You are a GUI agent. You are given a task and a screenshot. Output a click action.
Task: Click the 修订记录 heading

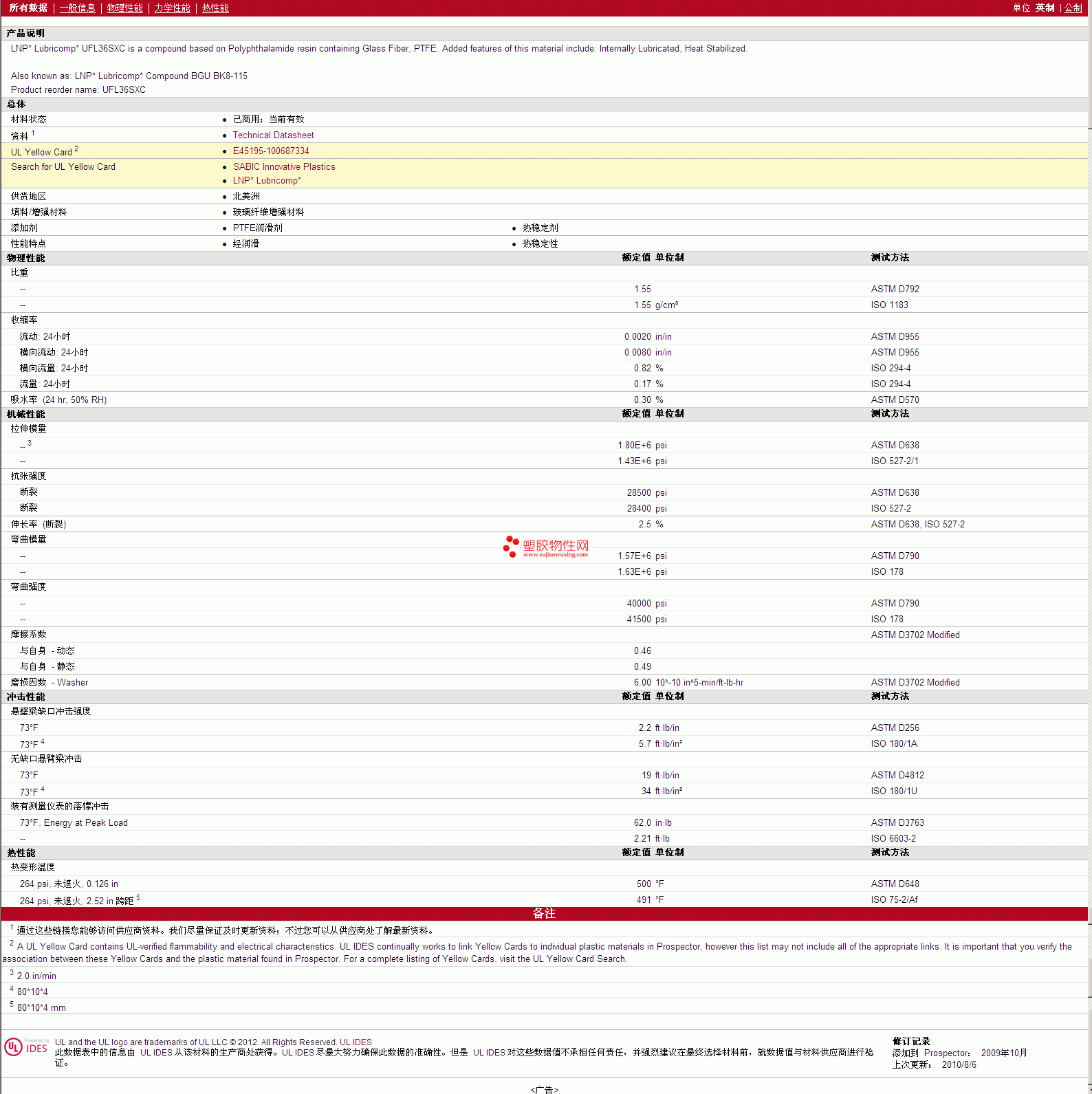[x=911, y=1042]
